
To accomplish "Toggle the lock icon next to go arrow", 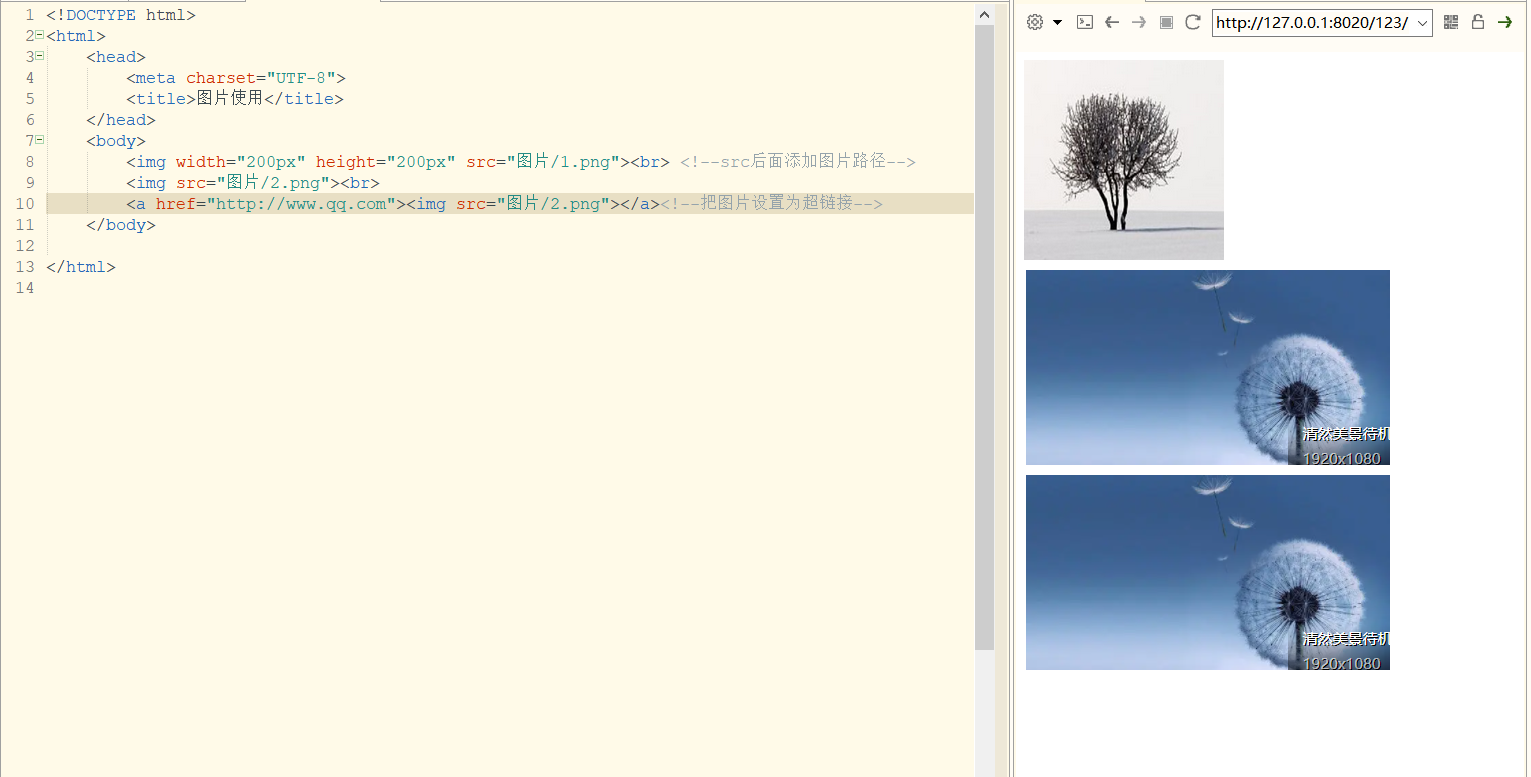I will (1478, 21).
